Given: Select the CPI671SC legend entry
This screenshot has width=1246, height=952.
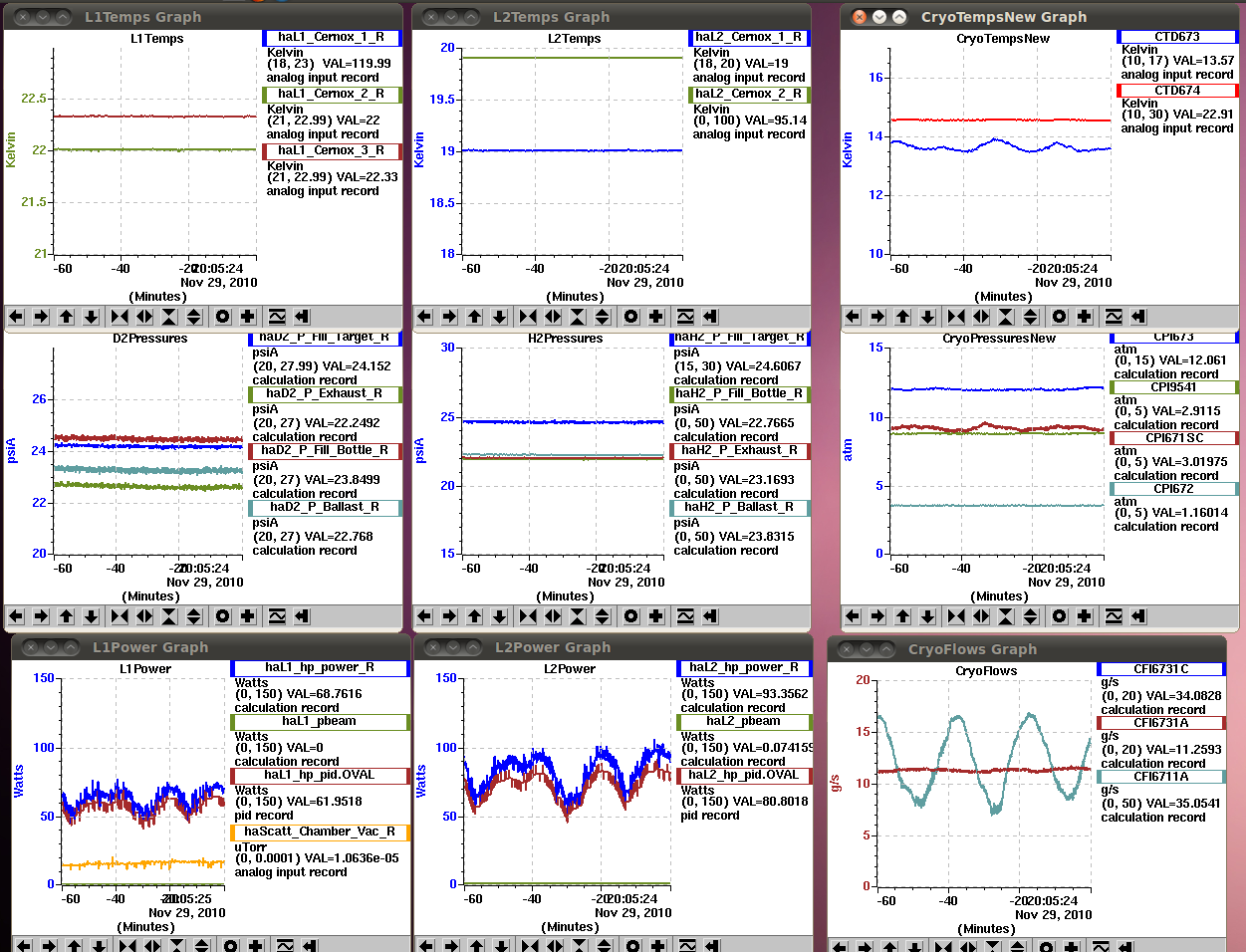Looking at the screenshot, I should [1174, 438].
